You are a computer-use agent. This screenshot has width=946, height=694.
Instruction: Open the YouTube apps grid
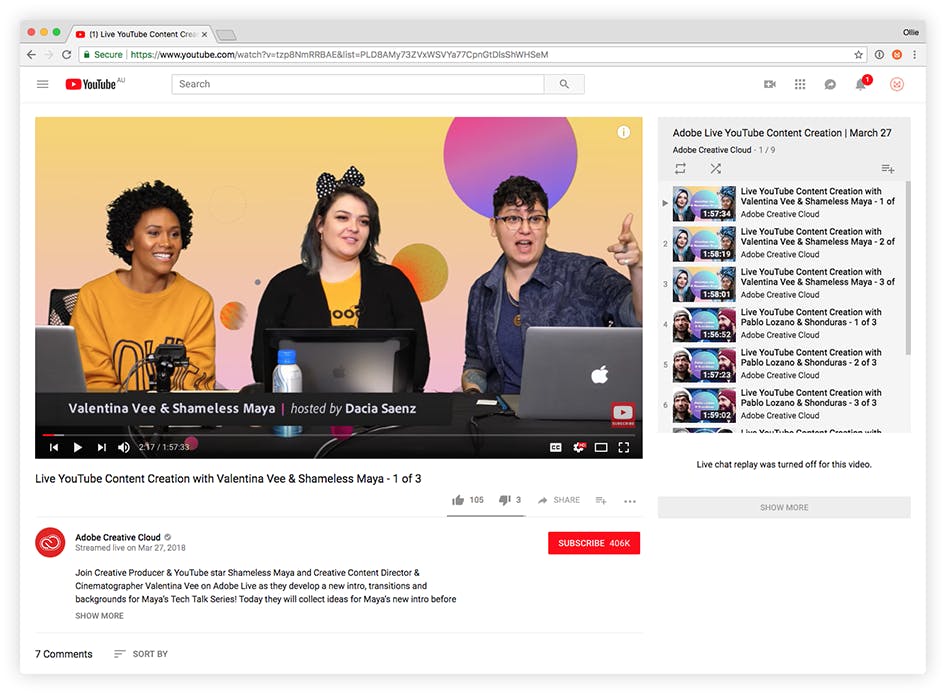pos(800,84)
